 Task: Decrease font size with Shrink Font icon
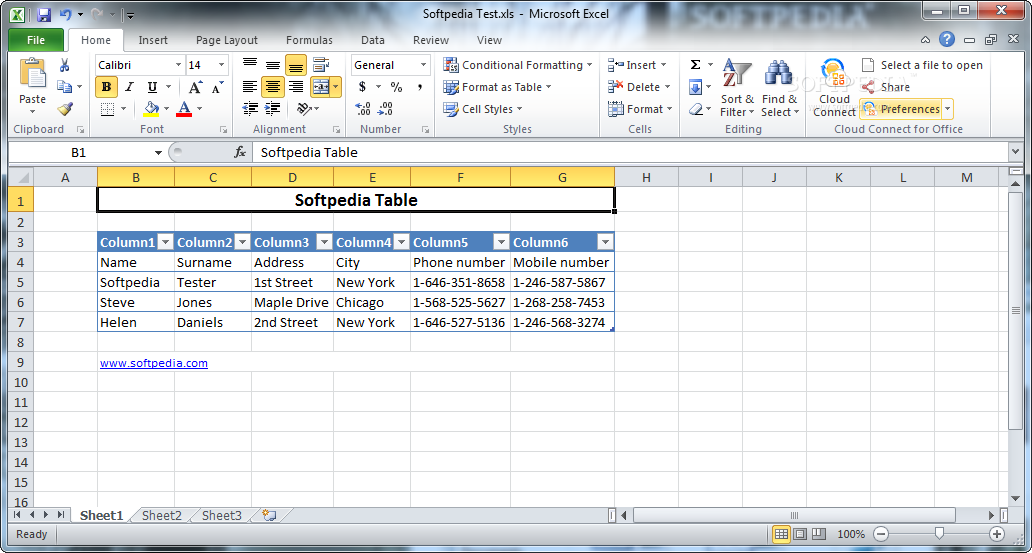pos(217,87)
